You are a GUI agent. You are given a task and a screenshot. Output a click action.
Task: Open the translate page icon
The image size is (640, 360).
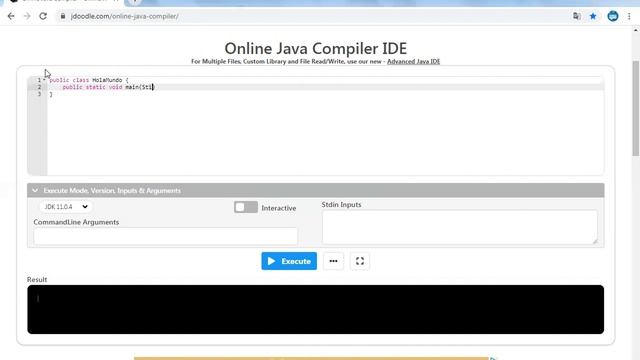point(576,16)
